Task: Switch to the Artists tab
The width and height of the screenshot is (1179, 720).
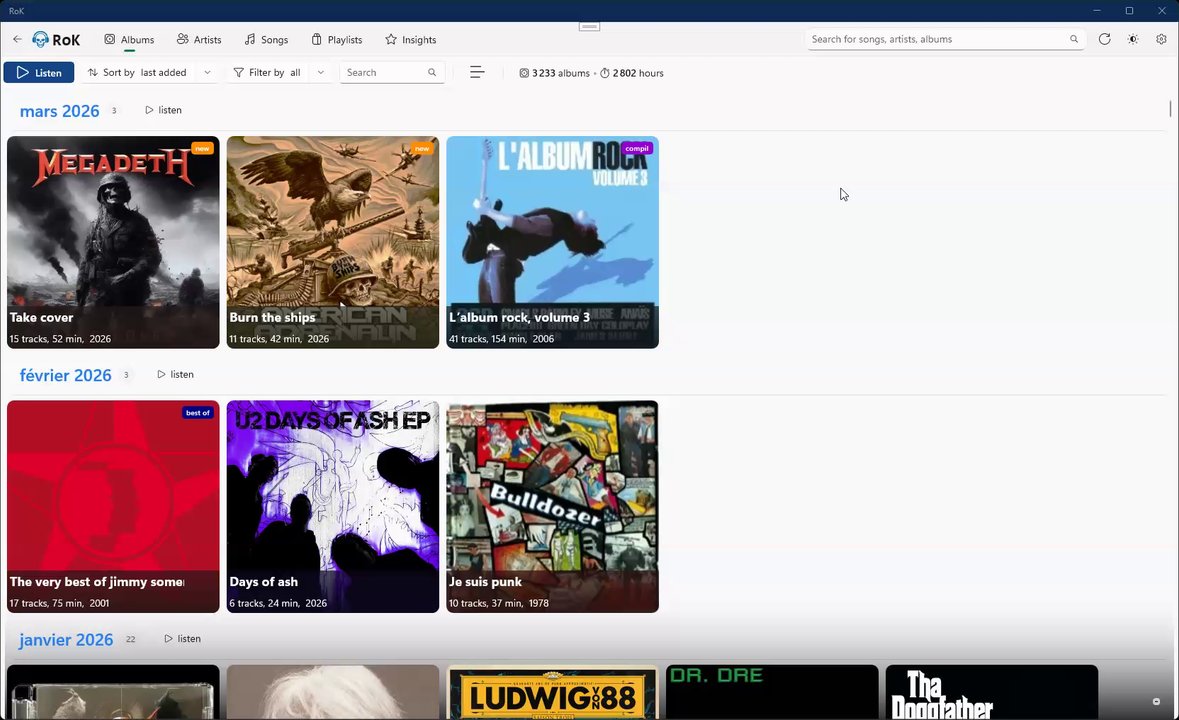Action: (x=199, y=40)
